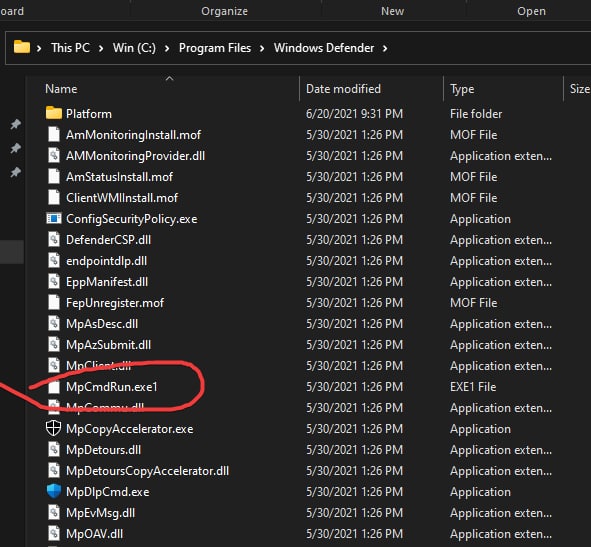Screen dimensions: 591x547
Task: Click the DefenderCSP.dll file icon
Action: click(x=54, y=239)
